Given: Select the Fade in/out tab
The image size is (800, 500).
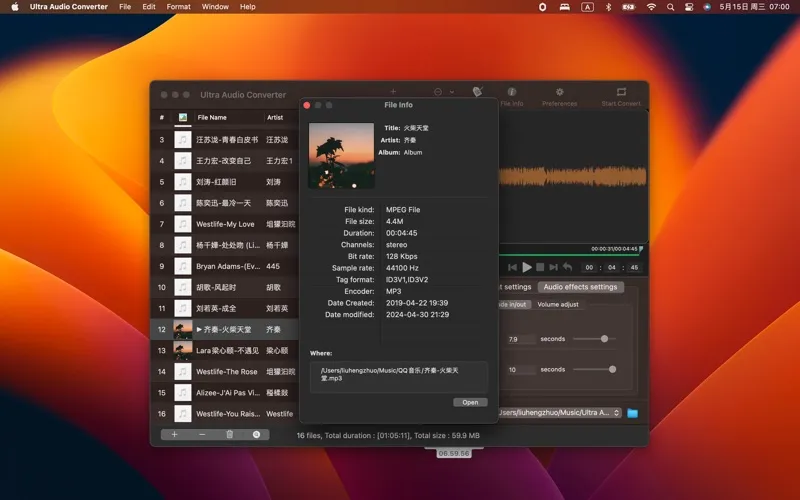Looking at the screenshot, I should click(x=513, y=305).
